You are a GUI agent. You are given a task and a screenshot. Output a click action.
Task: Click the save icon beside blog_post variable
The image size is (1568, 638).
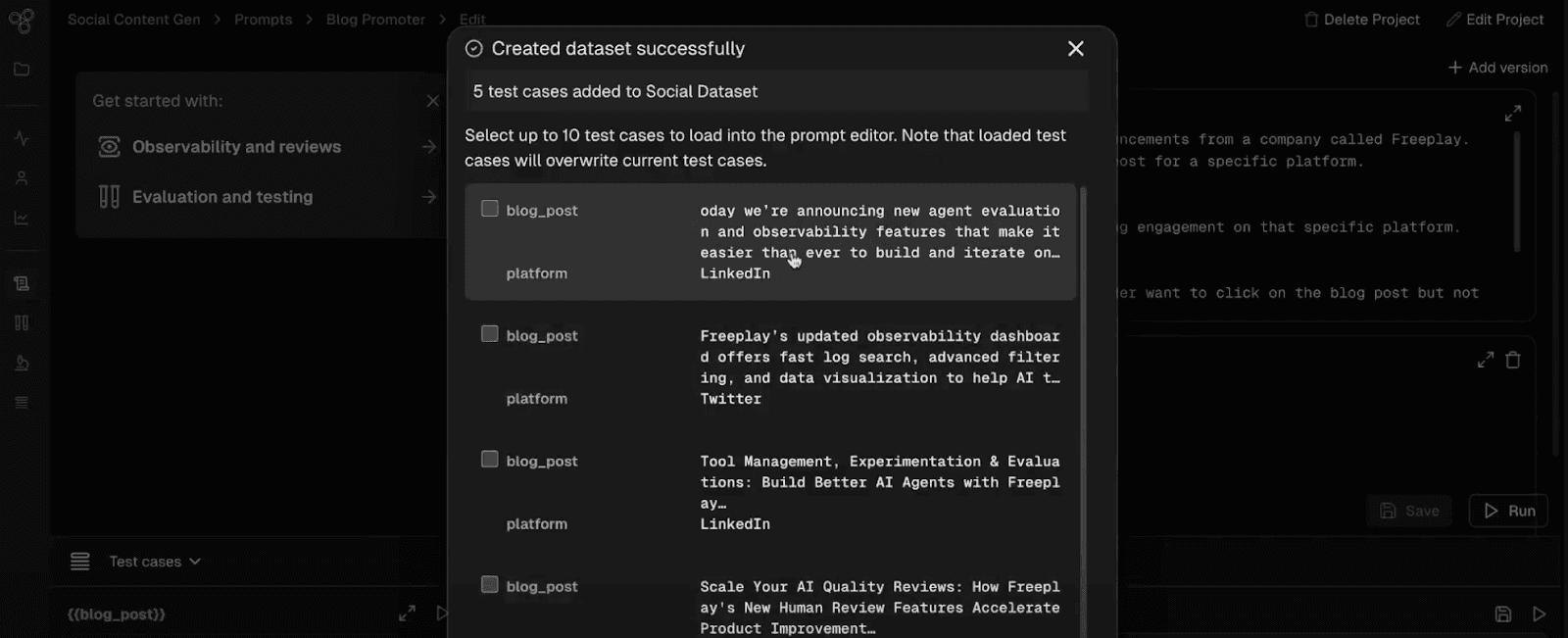pos(1503,614)
